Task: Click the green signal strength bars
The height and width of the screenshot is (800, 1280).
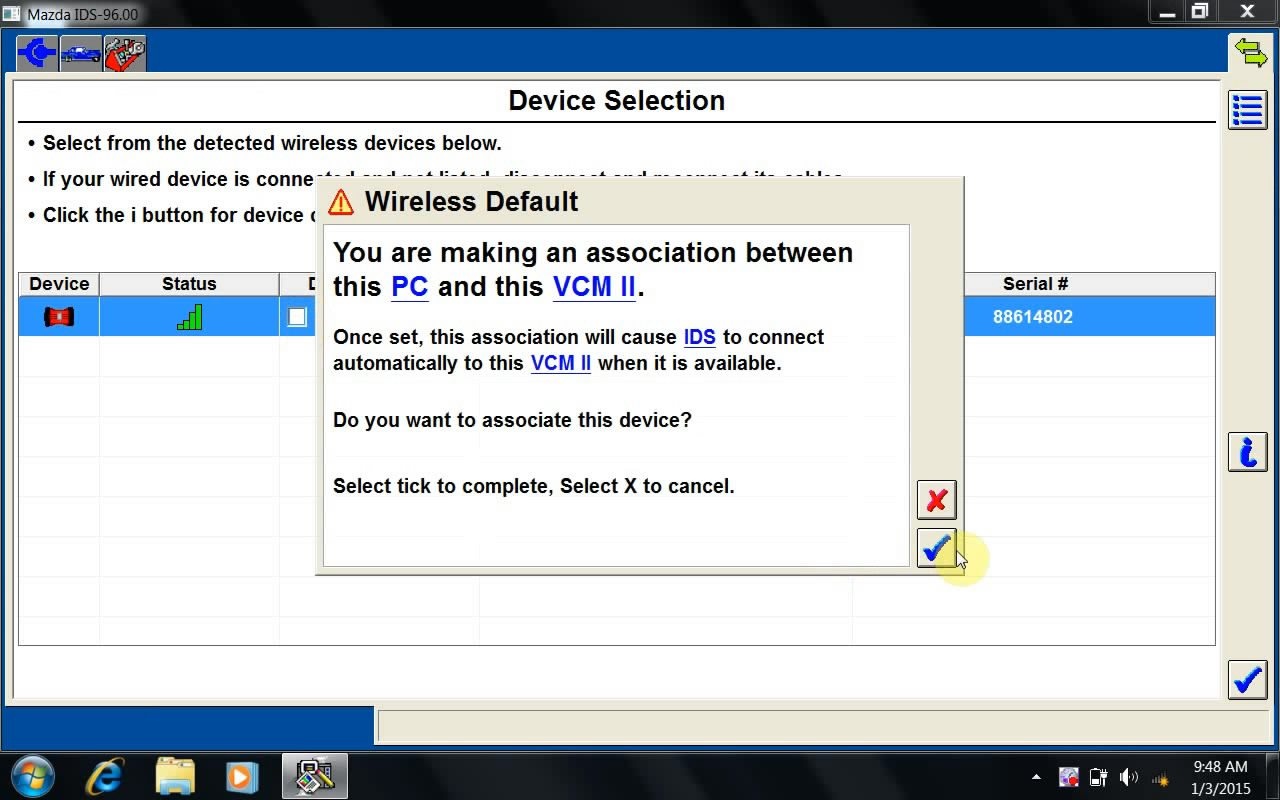Action: tap(189, 317)
